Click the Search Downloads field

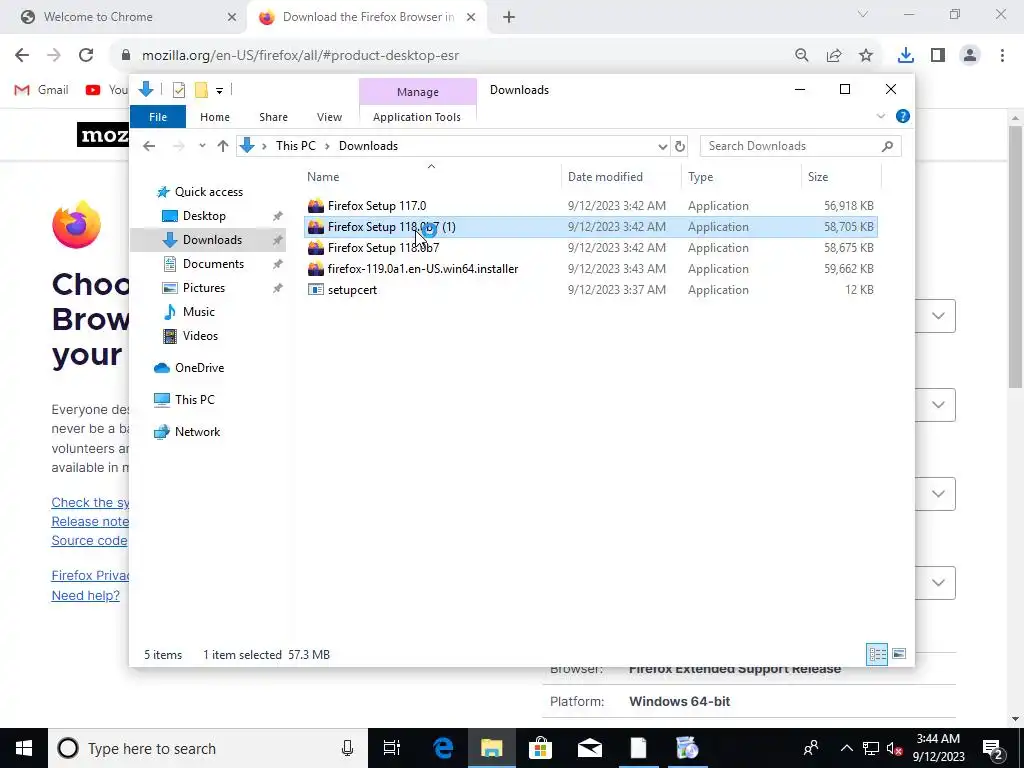point(801,146)
